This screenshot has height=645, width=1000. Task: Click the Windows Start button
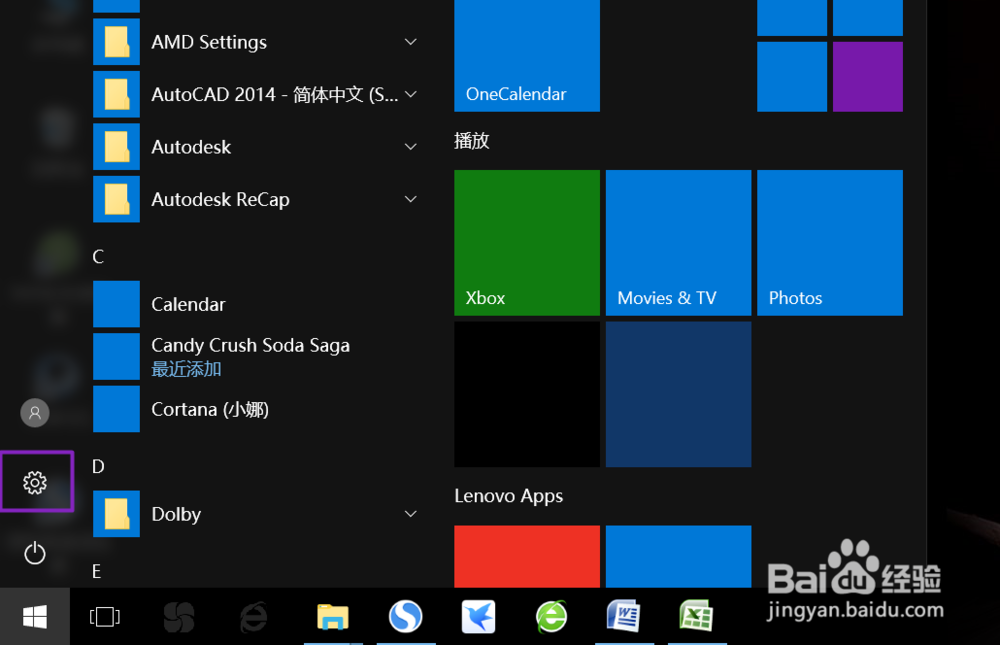click(x=35, y=616)
